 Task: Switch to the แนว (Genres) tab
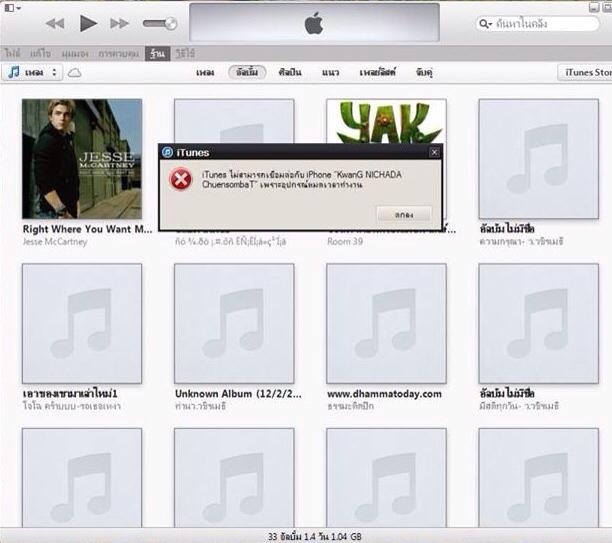point(331,73)
